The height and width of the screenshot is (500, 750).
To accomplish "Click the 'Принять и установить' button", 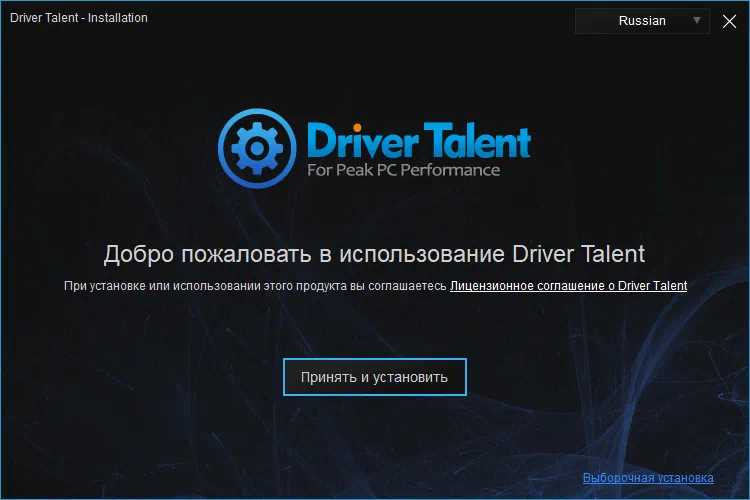I will [x=375, y=377].
